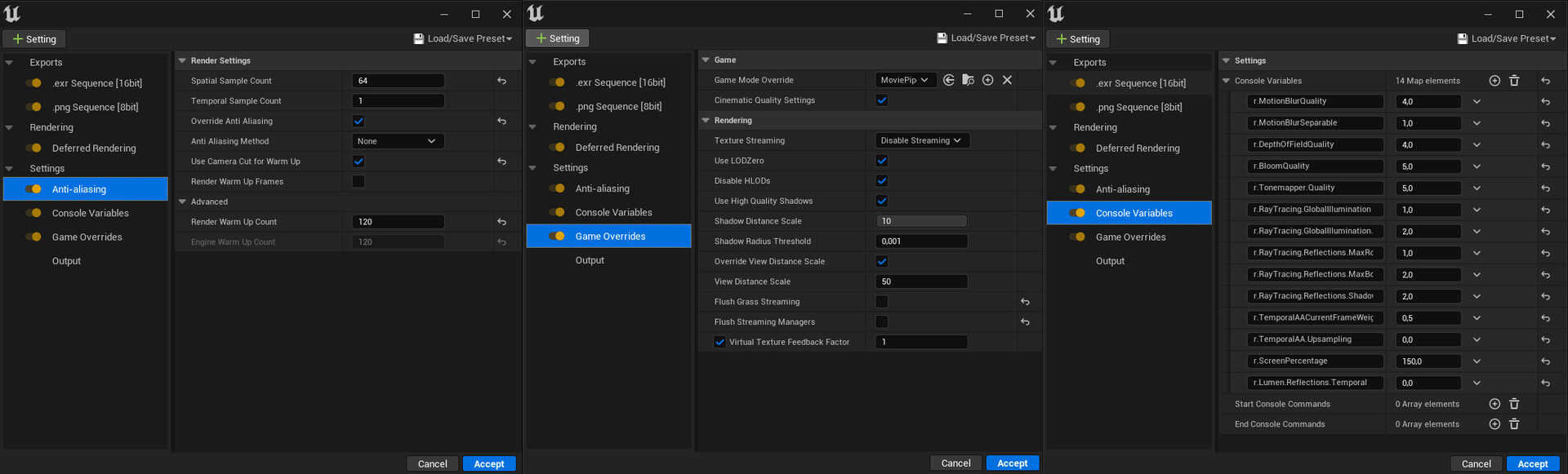Add element to Start Console Commands array
The width and height of the screenshot is (1568, 474).
(1494, 404)
